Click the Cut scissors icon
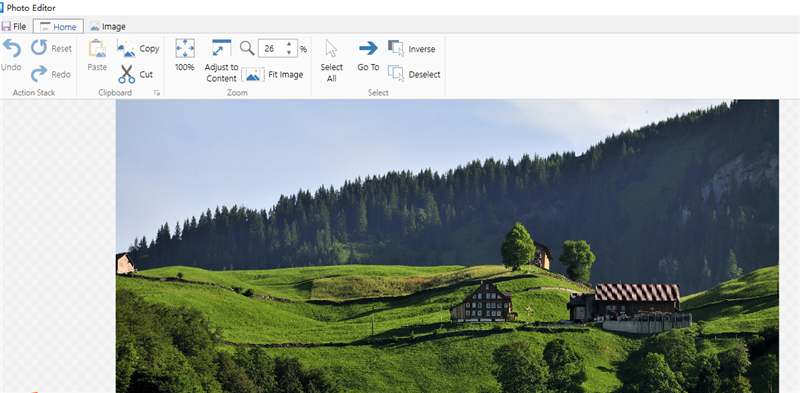 pyautogui.click(x=127, y=74)
